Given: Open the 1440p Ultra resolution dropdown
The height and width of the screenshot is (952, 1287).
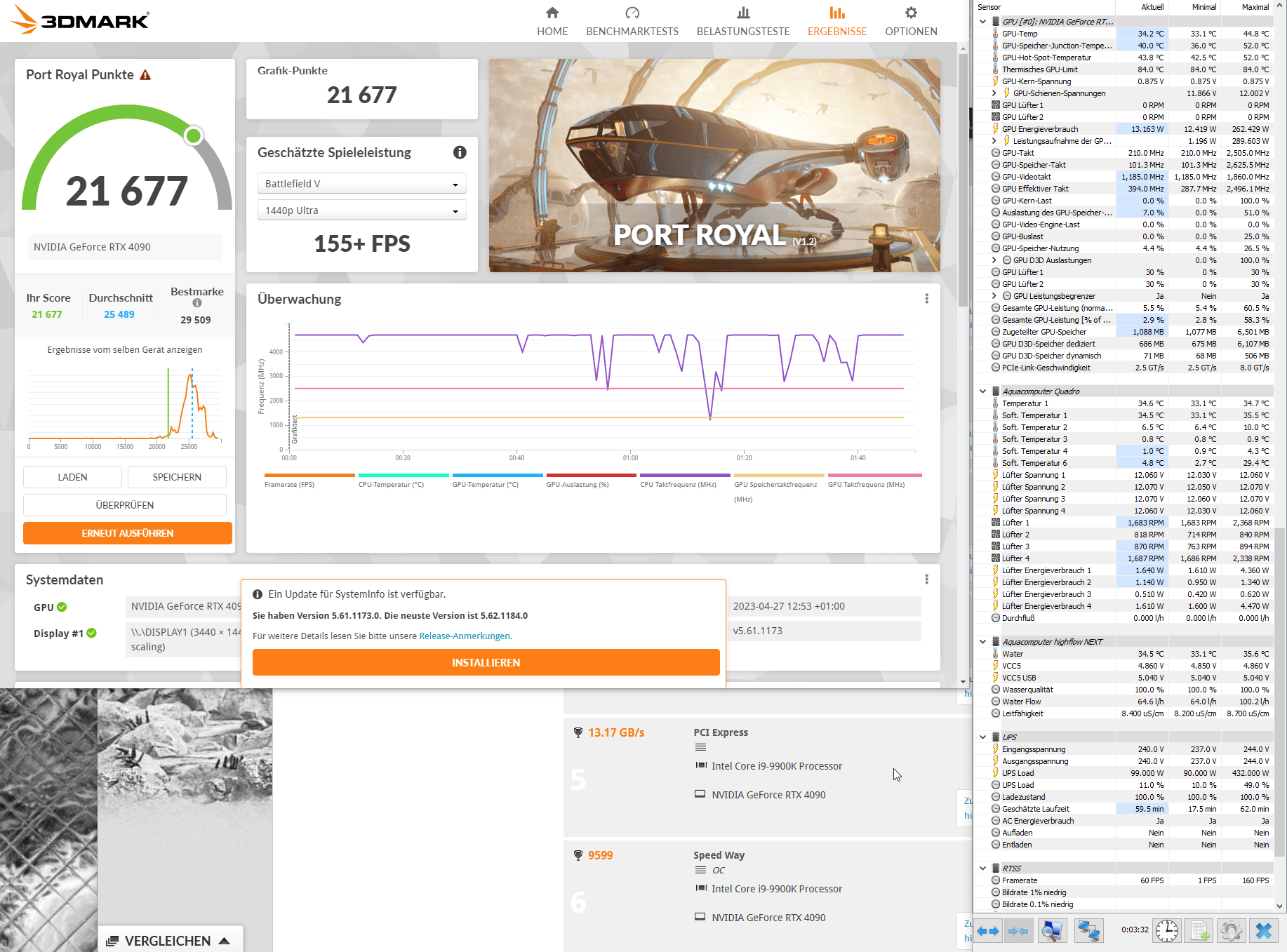Looking at the screenshot, I should click(x=362, y=210).
